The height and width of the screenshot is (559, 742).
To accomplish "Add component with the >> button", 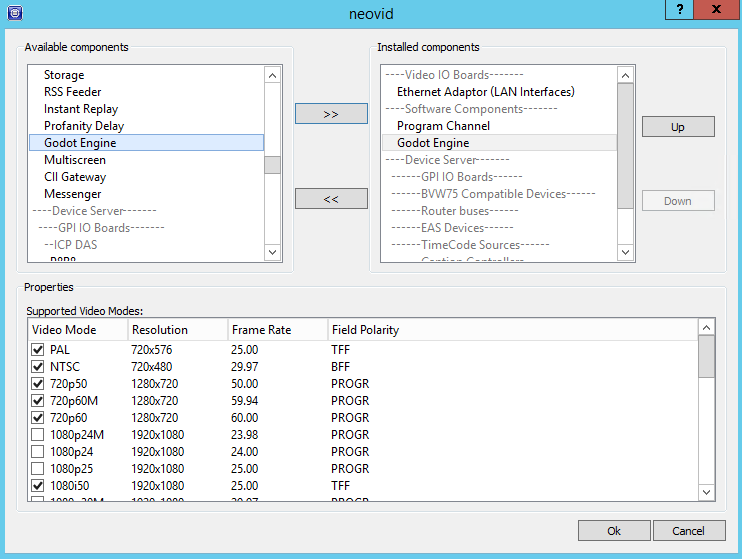I will (331, 114).
